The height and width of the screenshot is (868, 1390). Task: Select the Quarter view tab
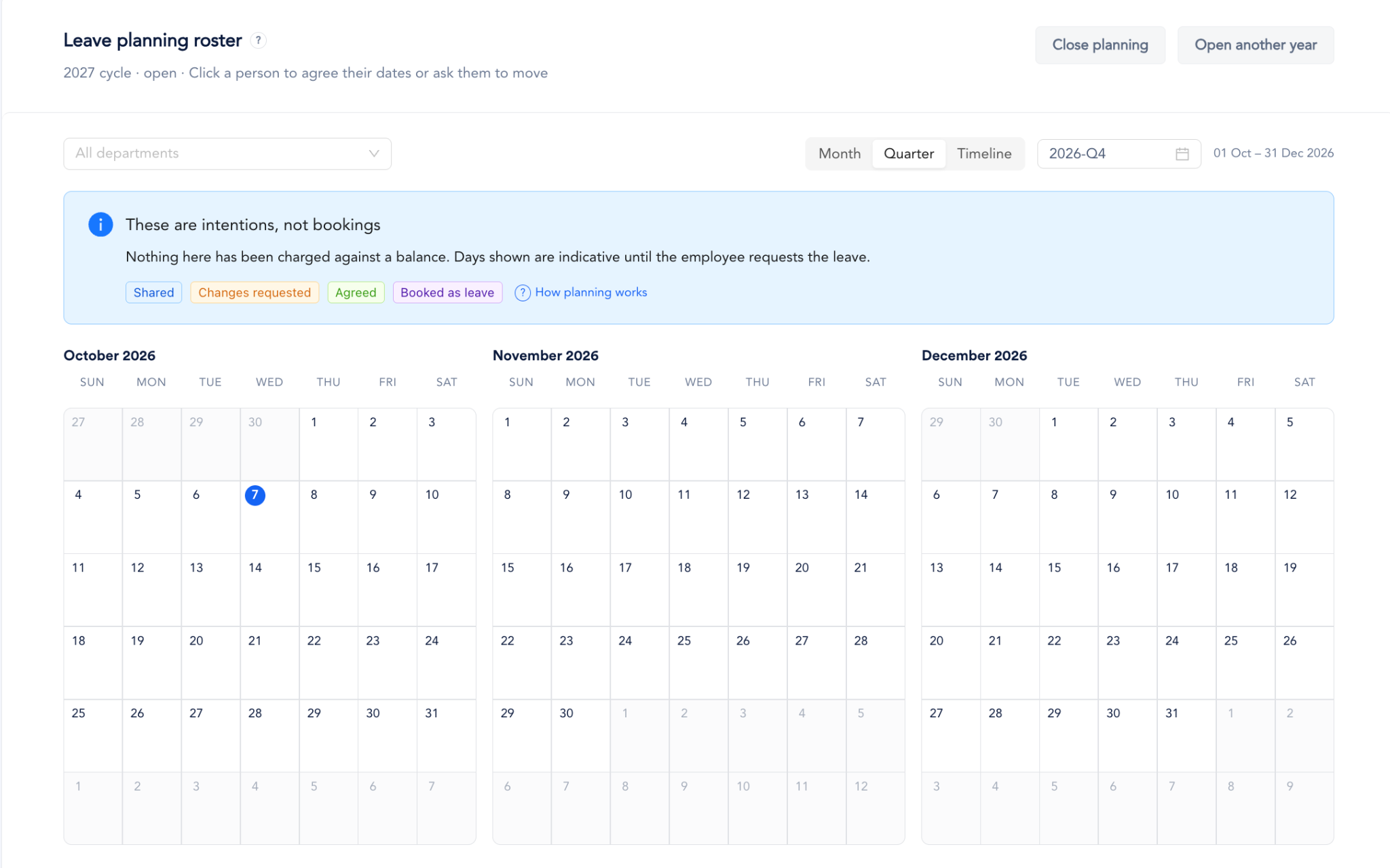click(x=909, y=153)
